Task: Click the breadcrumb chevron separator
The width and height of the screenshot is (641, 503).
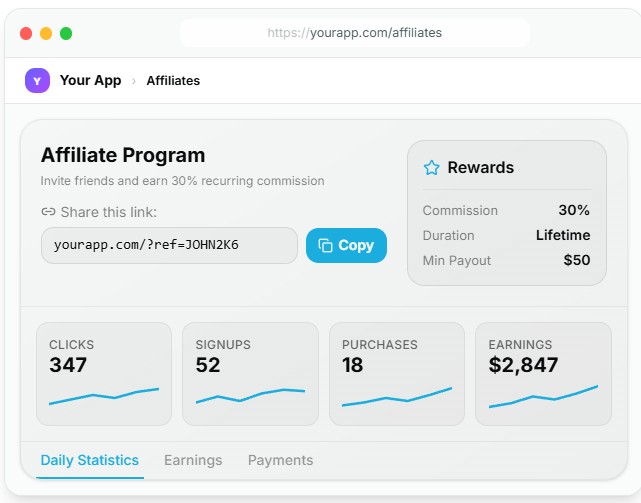Action: 134,81
